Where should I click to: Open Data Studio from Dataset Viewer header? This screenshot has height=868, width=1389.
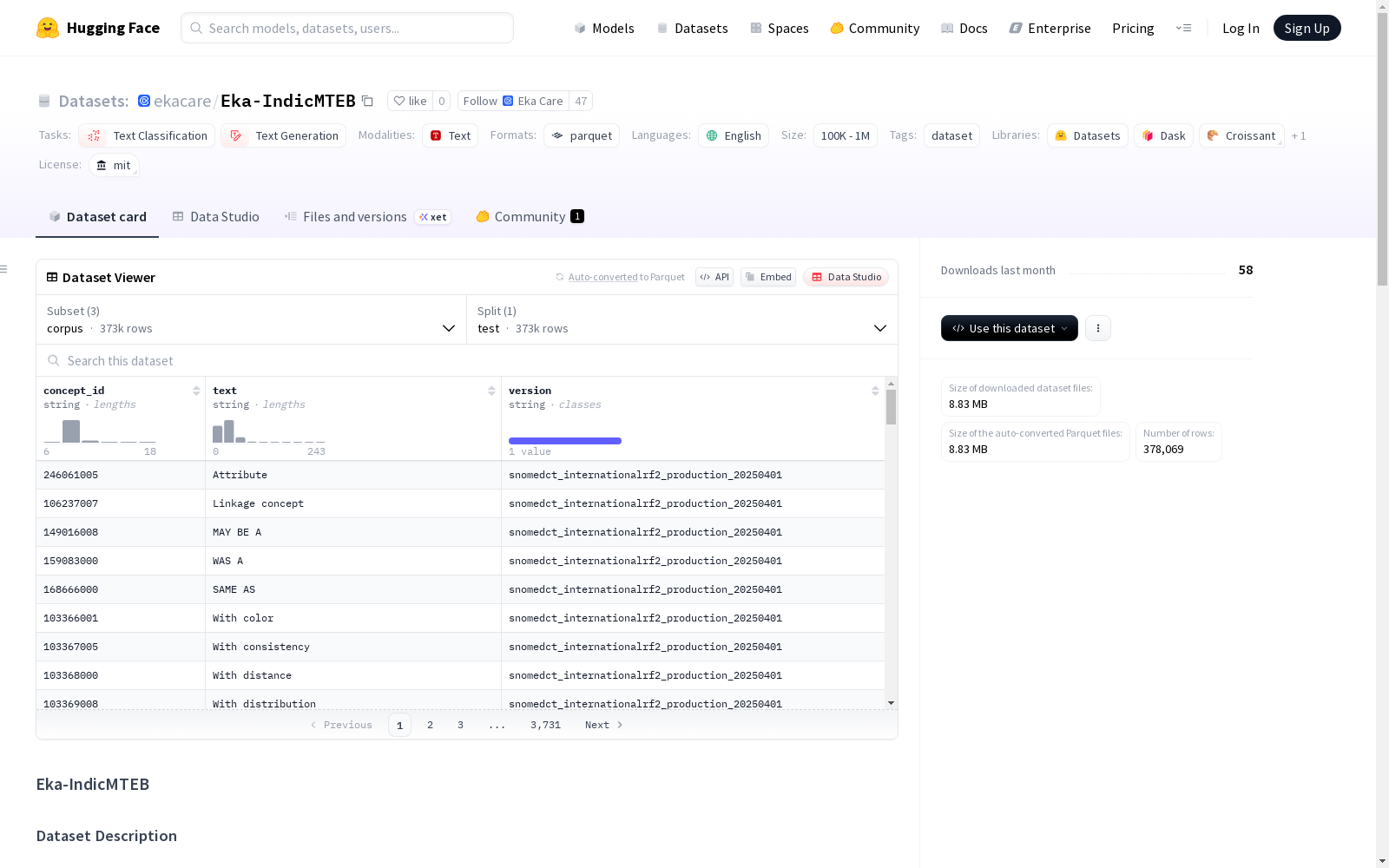846,277
